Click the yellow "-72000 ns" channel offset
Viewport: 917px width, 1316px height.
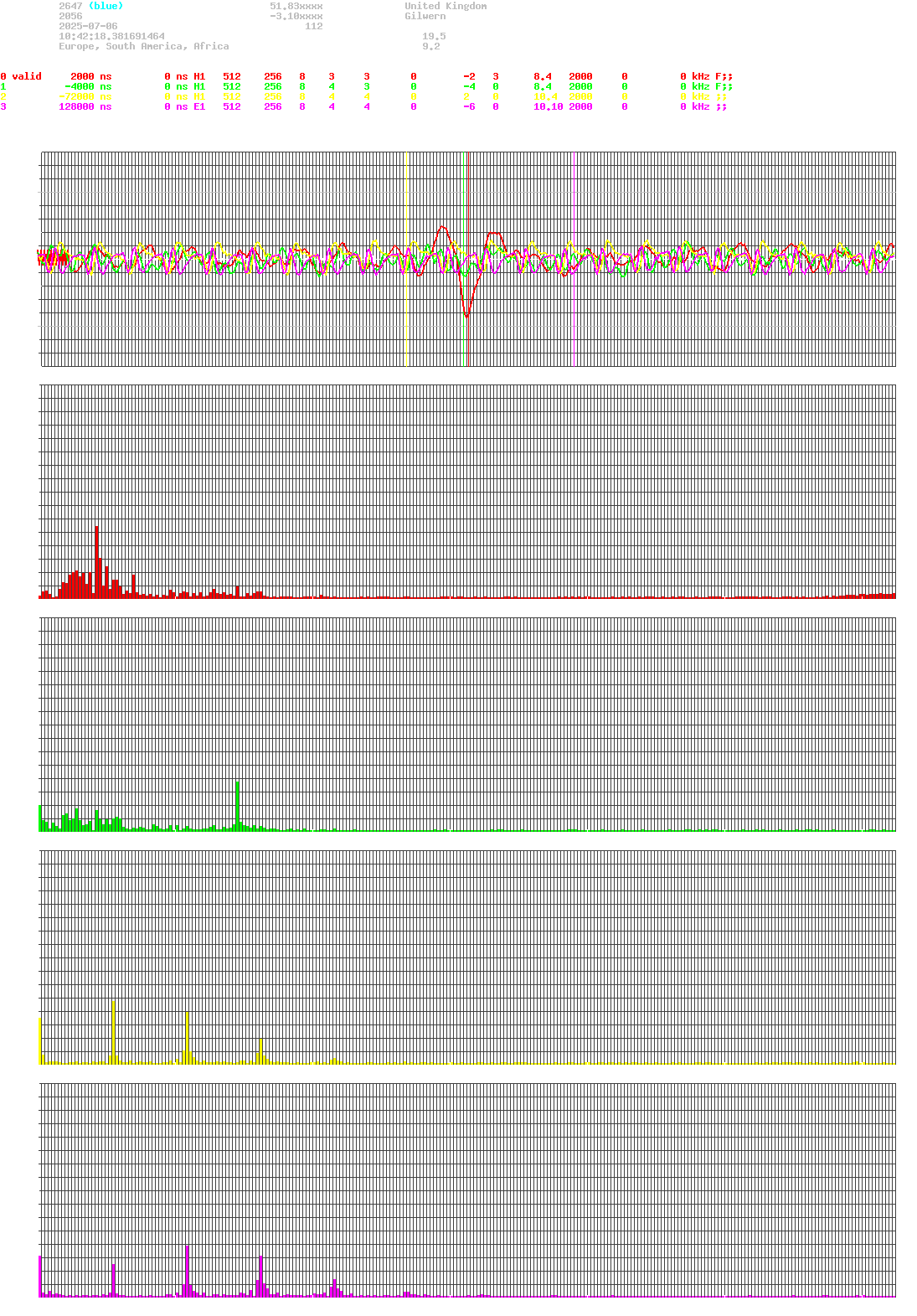[x=85, y=96]
